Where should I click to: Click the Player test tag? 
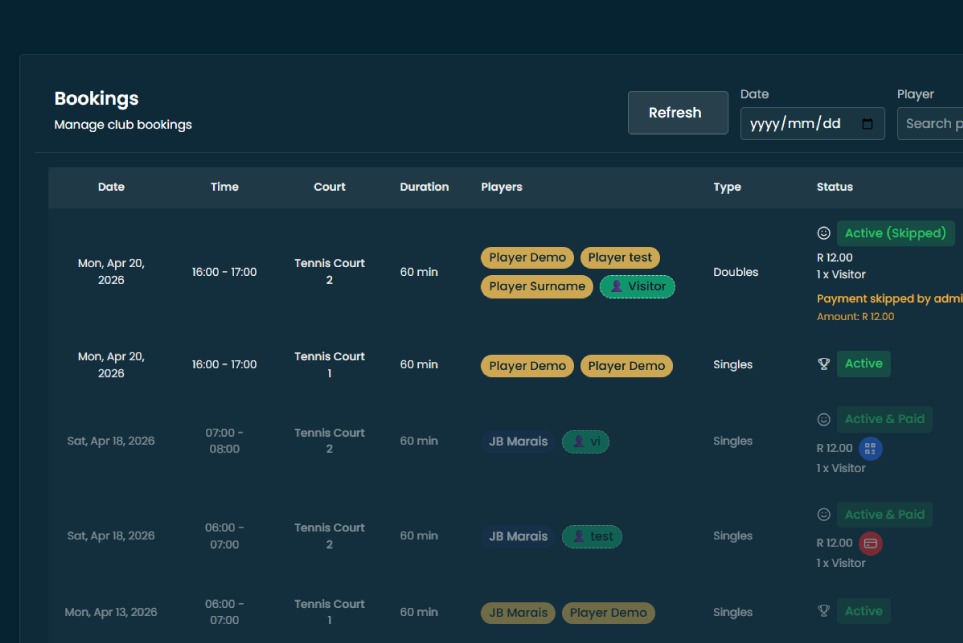[620, 257]
